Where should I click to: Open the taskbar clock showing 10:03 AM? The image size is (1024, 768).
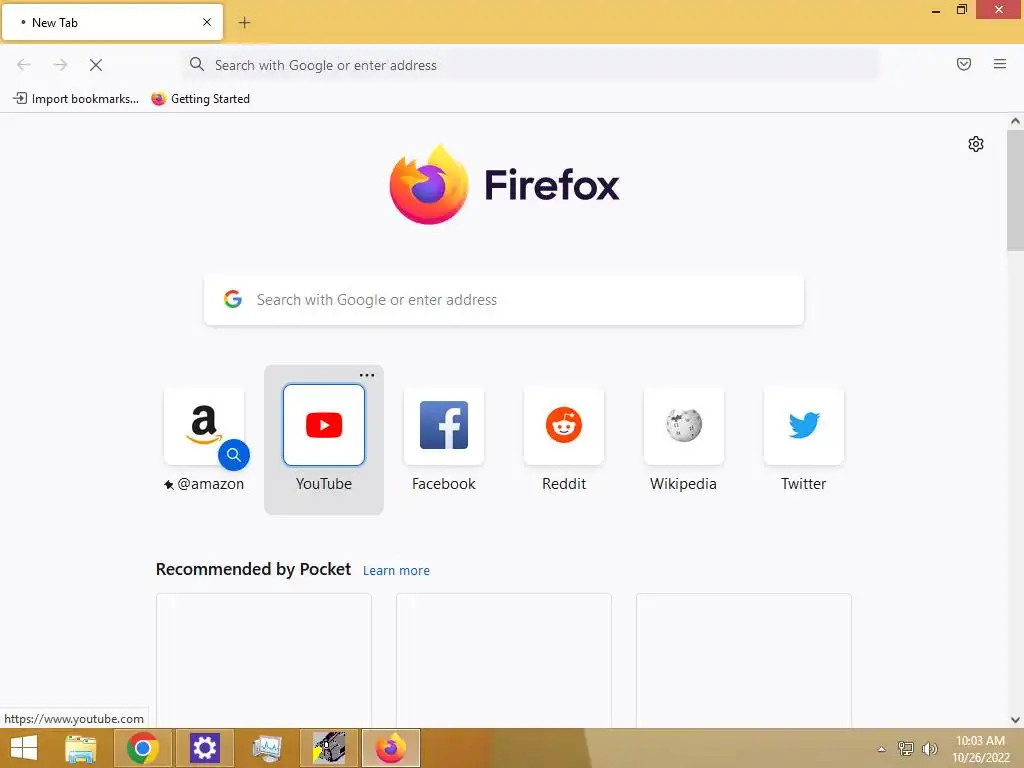tap(981, 748)
